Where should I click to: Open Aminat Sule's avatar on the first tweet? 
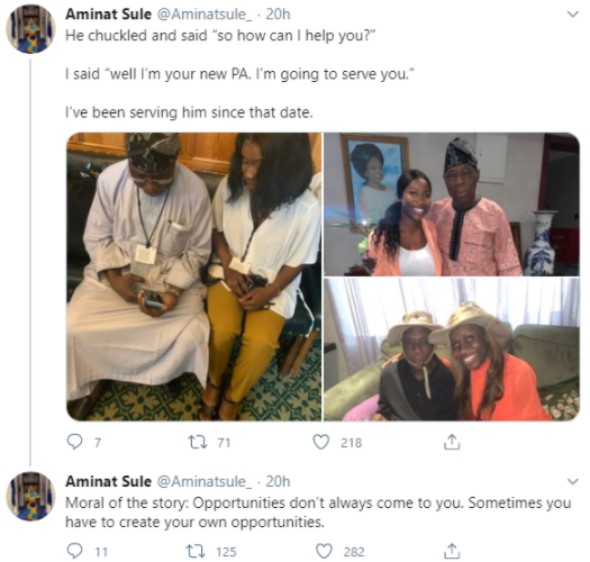click(31, 29)
